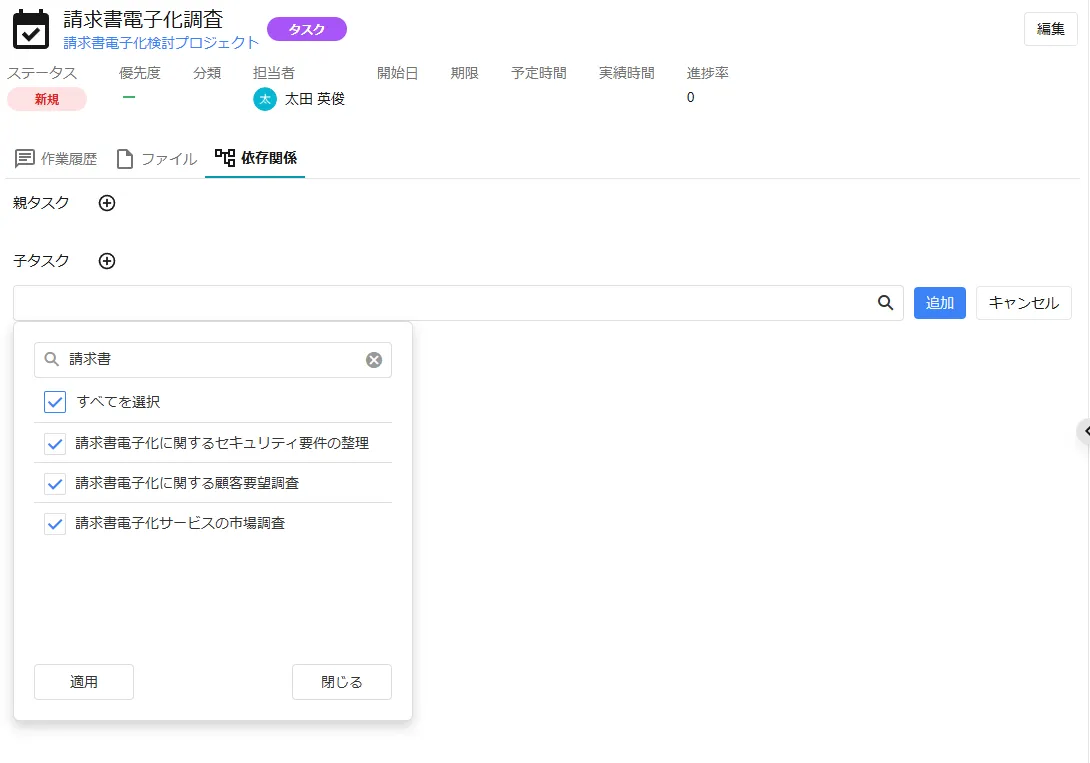
Task: Toggle the 請求書電子化に関する顧客要望調査 checkbox
Action: point(55,483)
